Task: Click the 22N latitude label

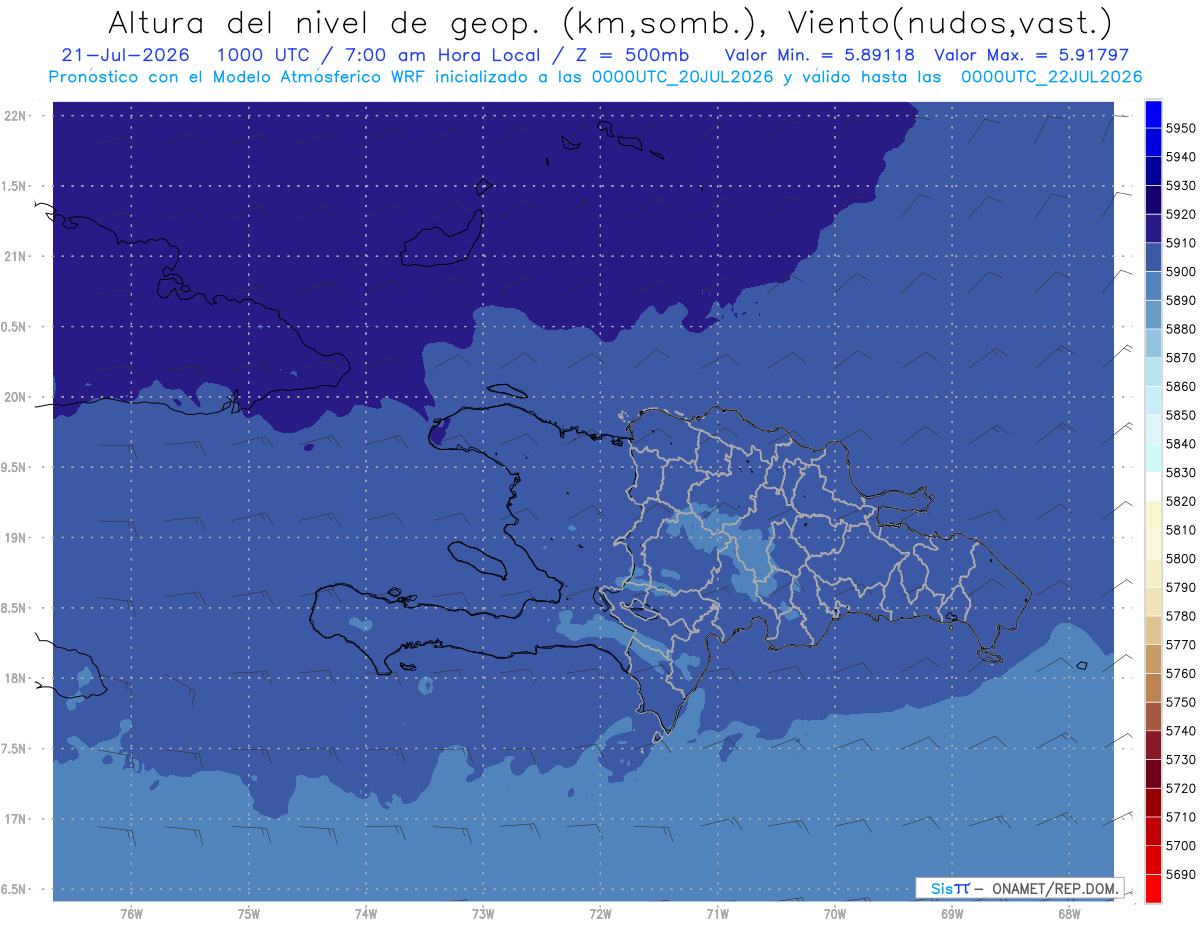Action: [x=17, y=116]
